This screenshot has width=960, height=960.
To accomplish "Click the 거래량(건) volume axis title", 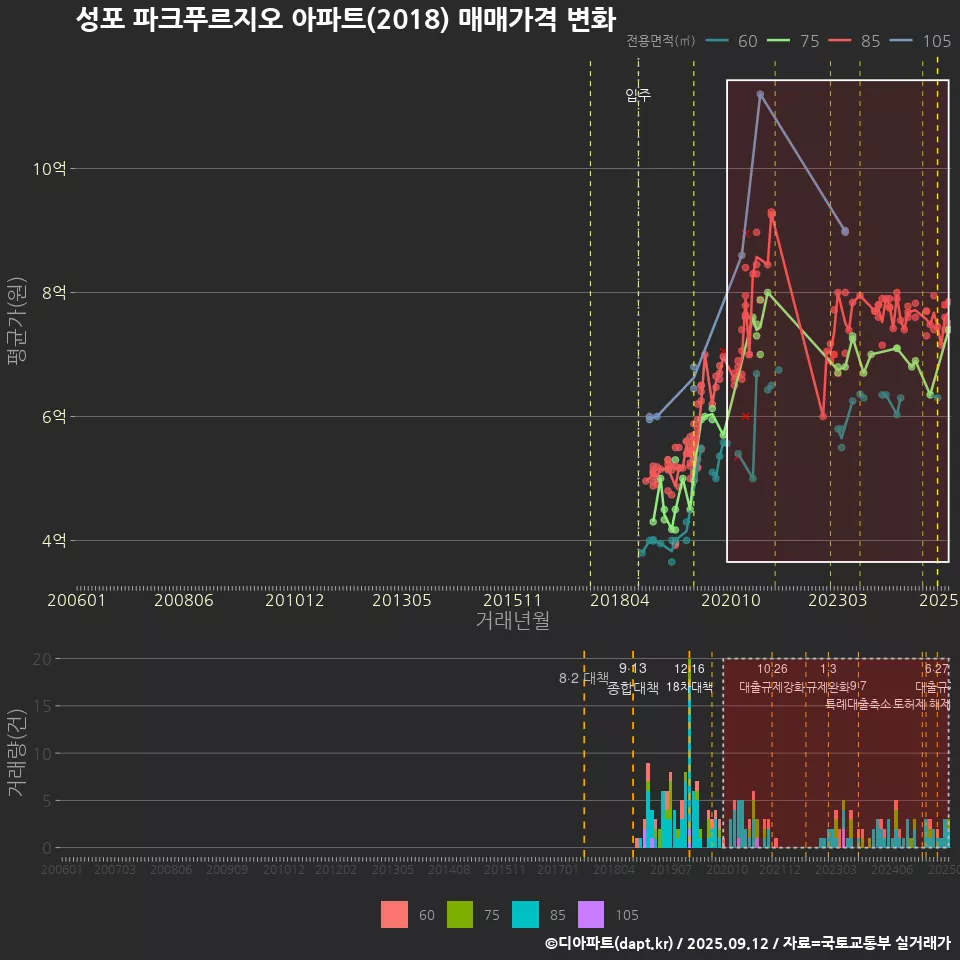I will (x=16, y=753).
